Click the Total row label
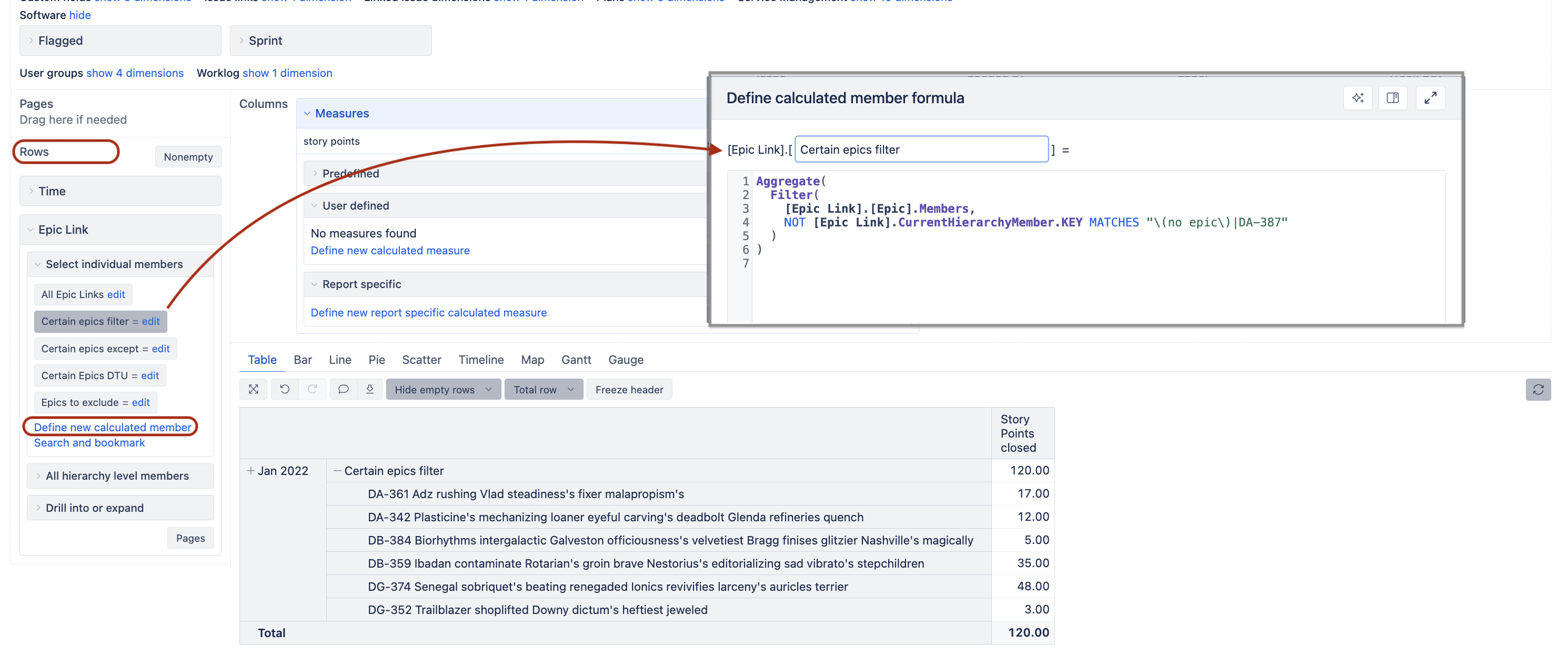 coord(272,633)
